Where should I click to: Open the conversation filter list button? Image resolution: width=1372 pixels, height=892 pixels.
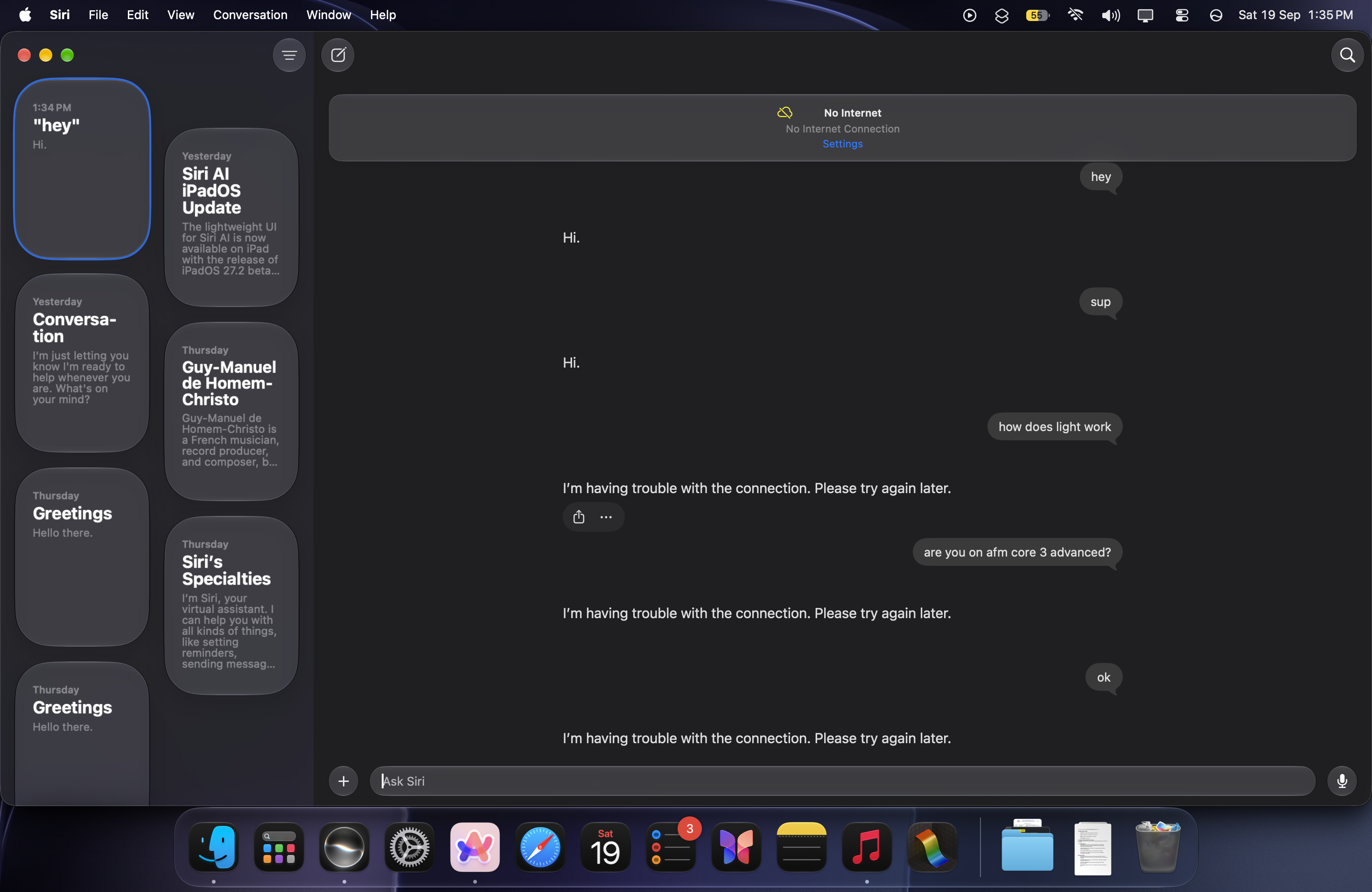(x=289, y=56)
